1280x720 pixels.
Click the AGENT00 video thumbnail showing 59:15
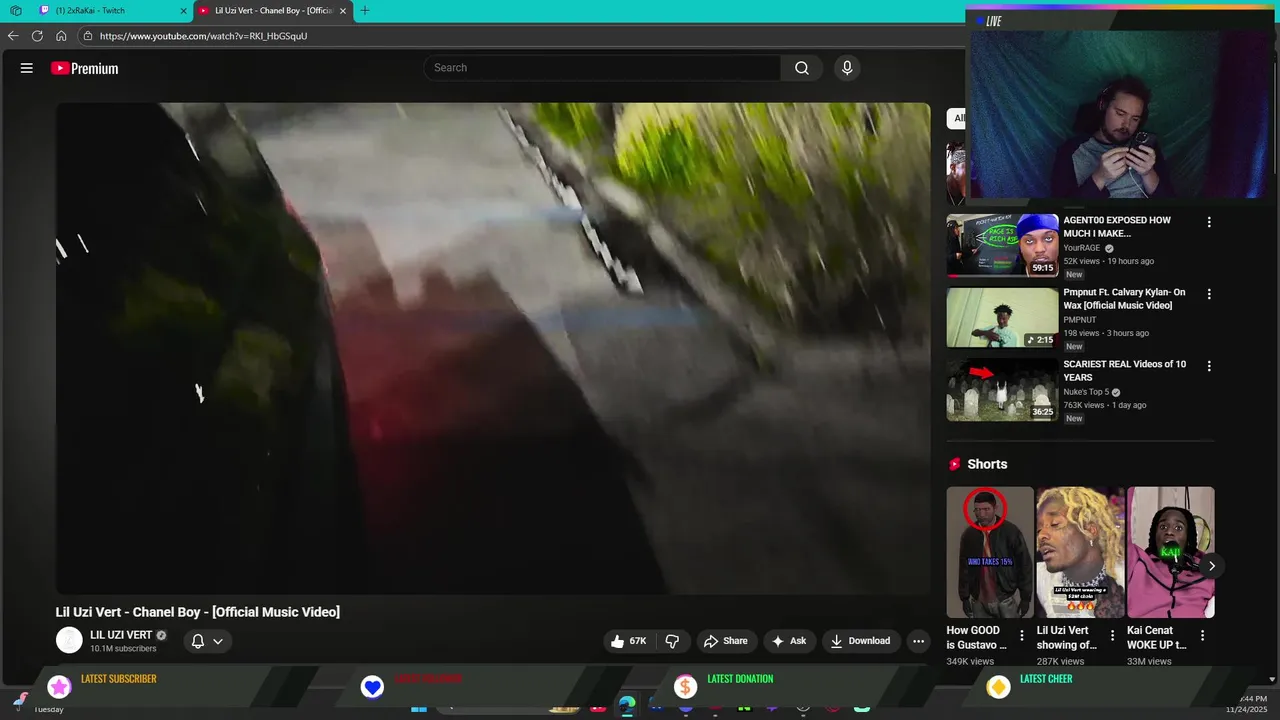(1002, 245)
